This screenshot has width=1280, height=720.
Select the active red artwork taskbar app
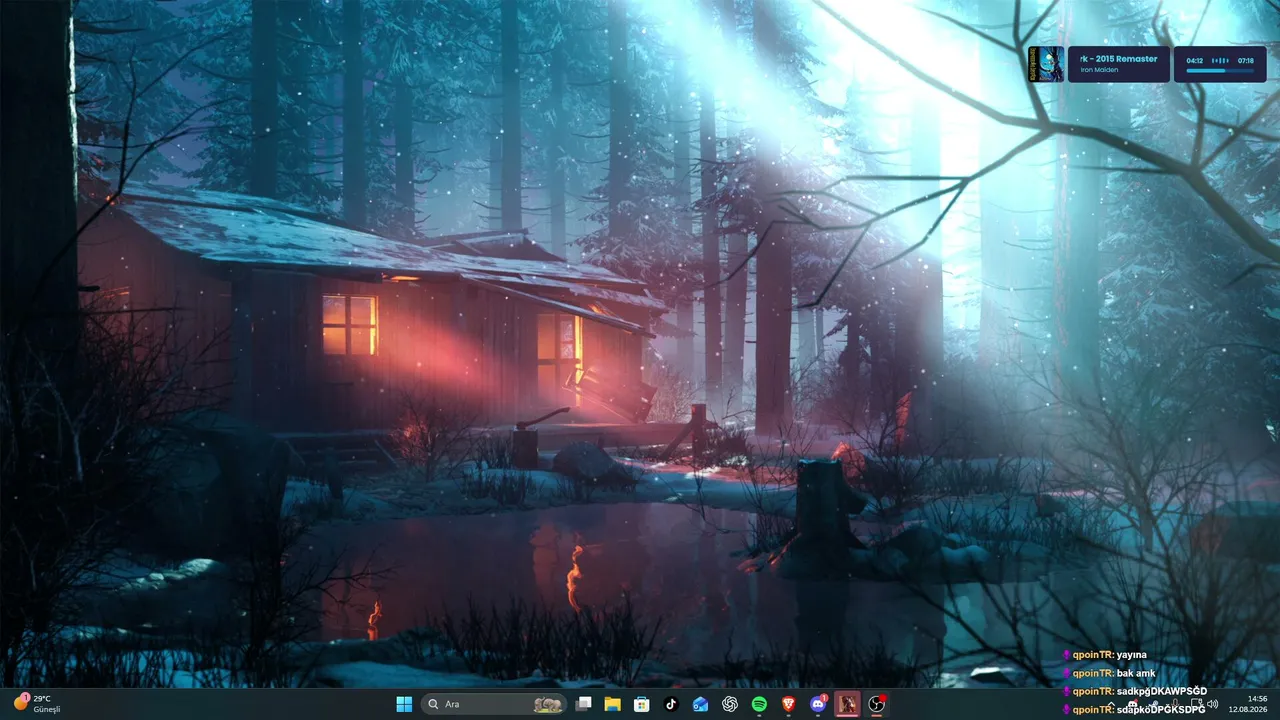click(x=847, y=704)
